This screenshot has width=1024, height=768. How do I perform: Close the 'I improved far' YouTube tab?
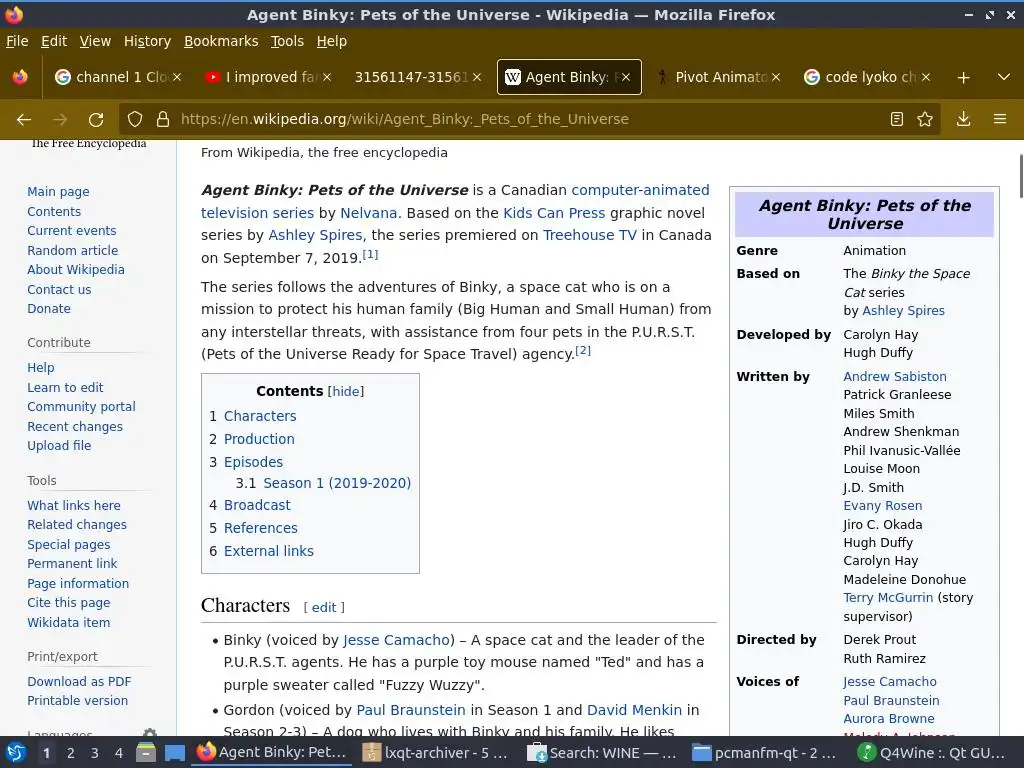tap(327, 77)
